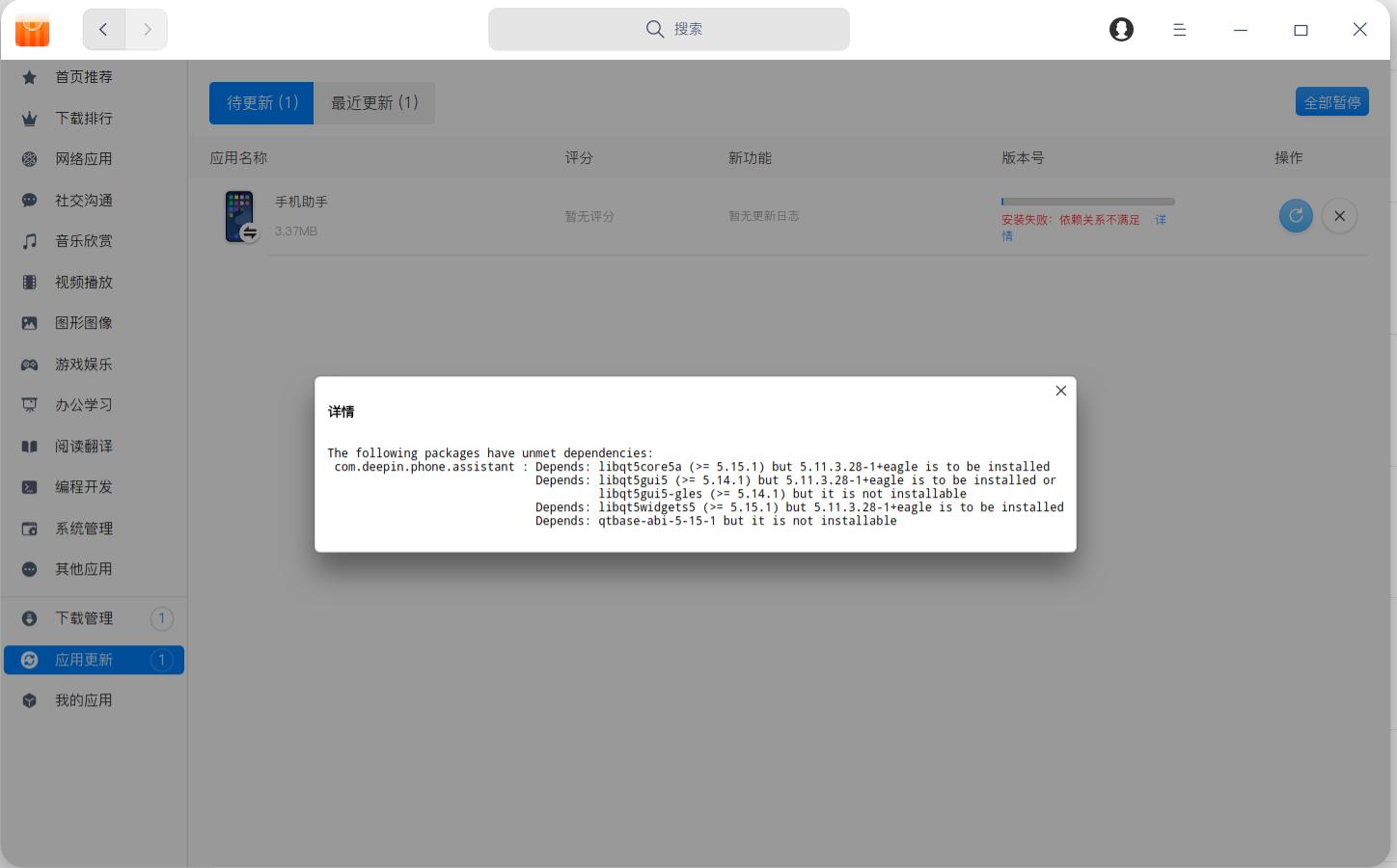Click the 图形图像 picture icon

[30, 323]
